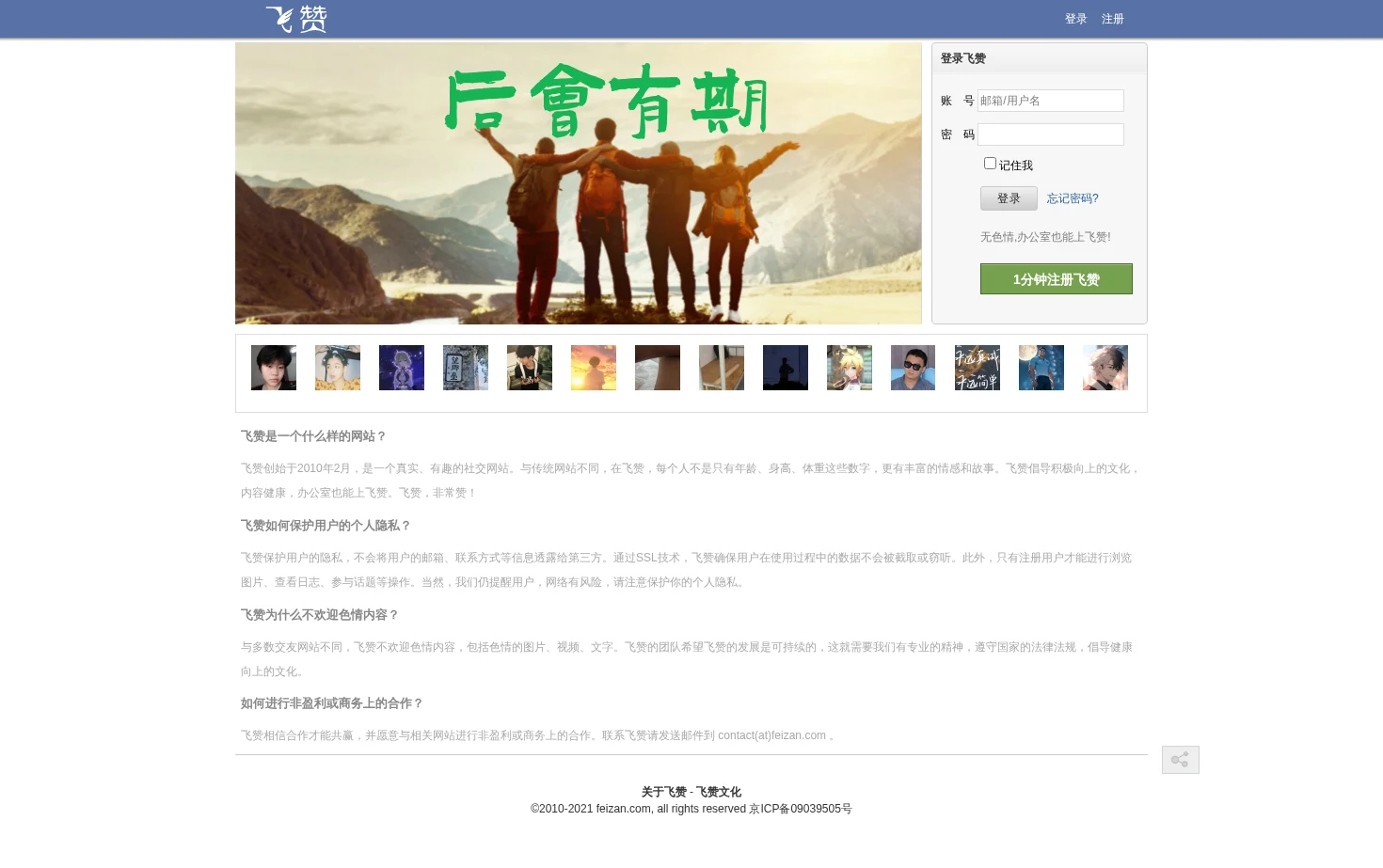Image resolution: width=1383 pixels, height=868 pixels.
Task: Open avatar with brown close-up and white fabric
Action: pyautogui.click(x=658, y=368)
